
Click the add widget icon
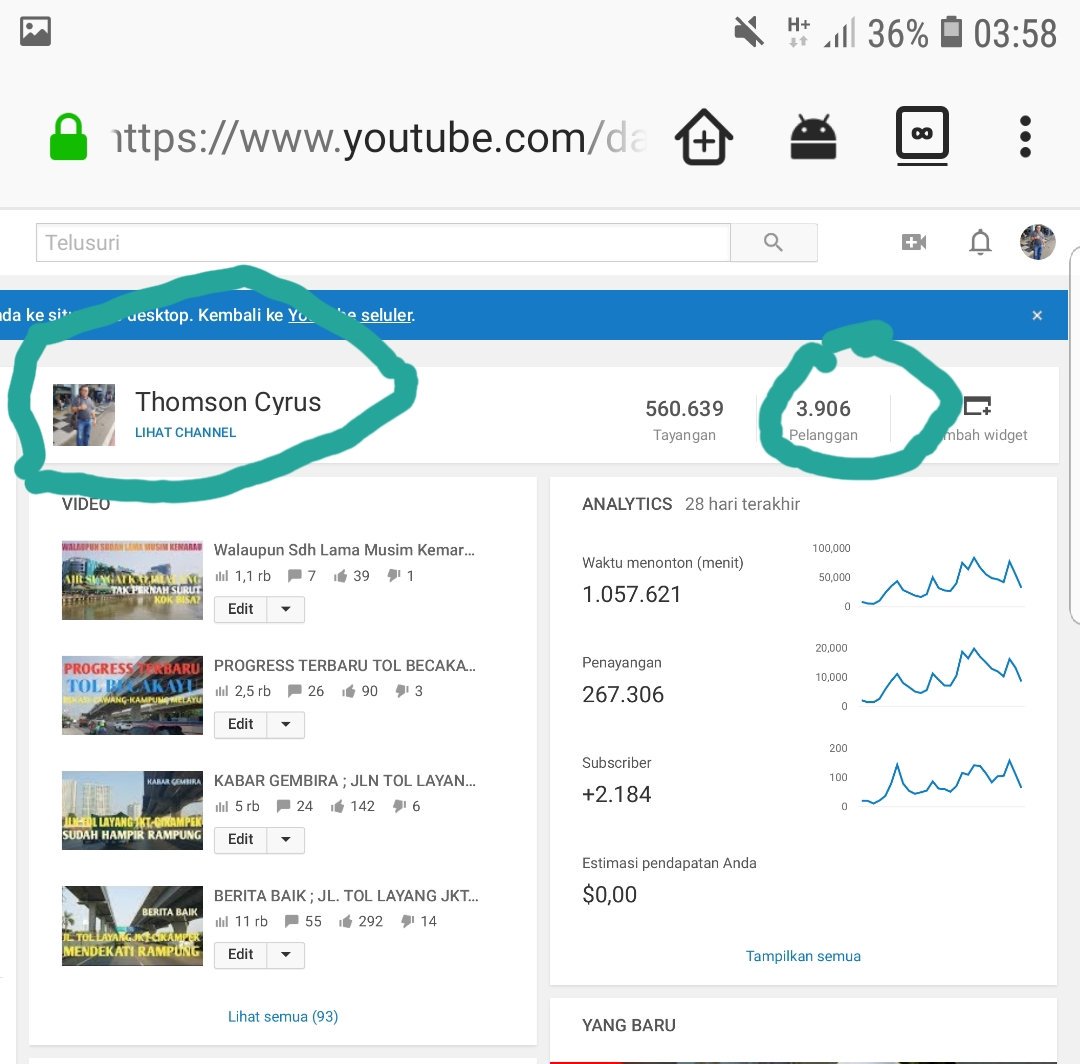[977, 406]
